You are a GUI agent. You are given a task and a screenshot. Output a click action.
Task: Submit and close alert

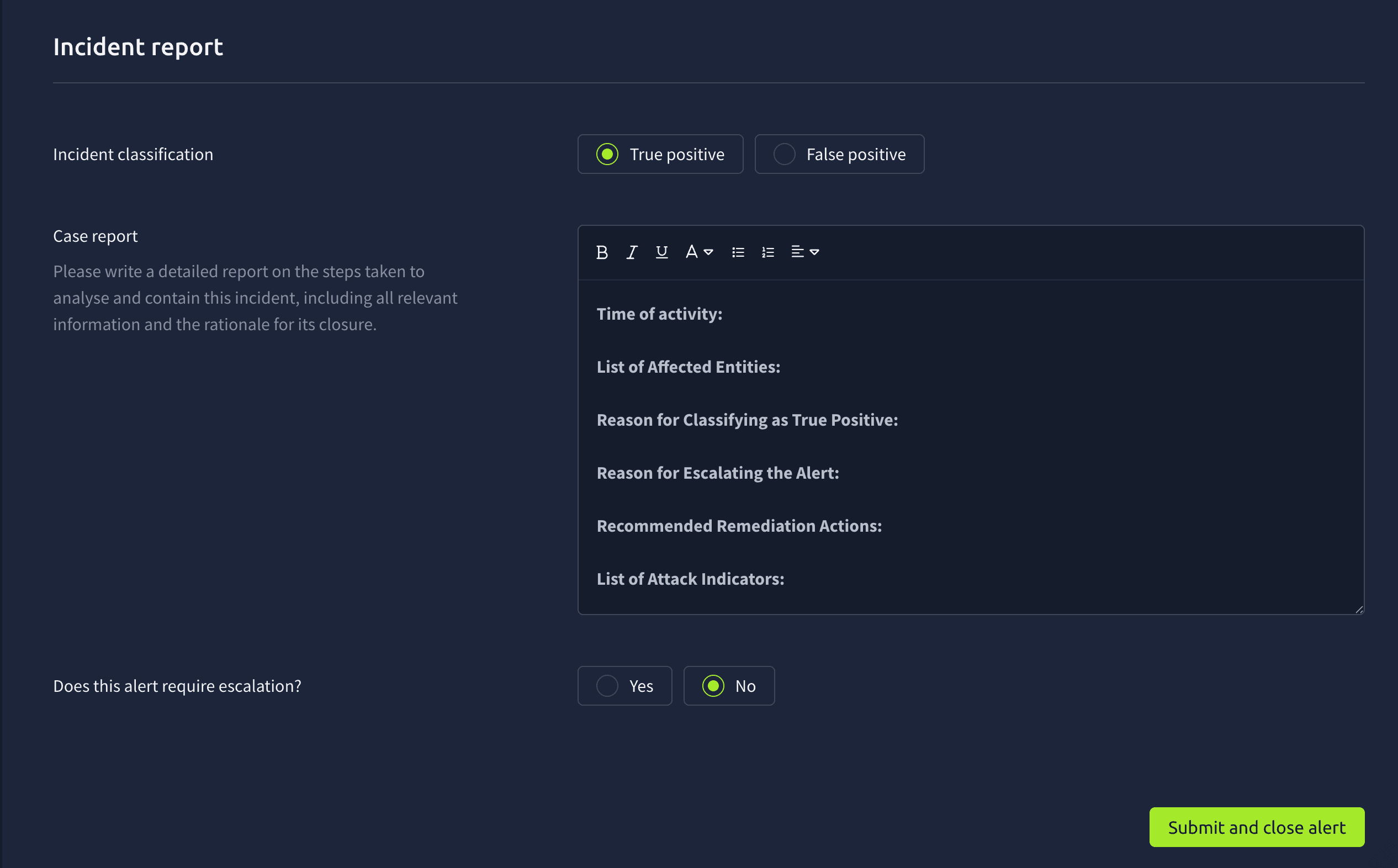pyautogui.click(x=1256, y=827)
